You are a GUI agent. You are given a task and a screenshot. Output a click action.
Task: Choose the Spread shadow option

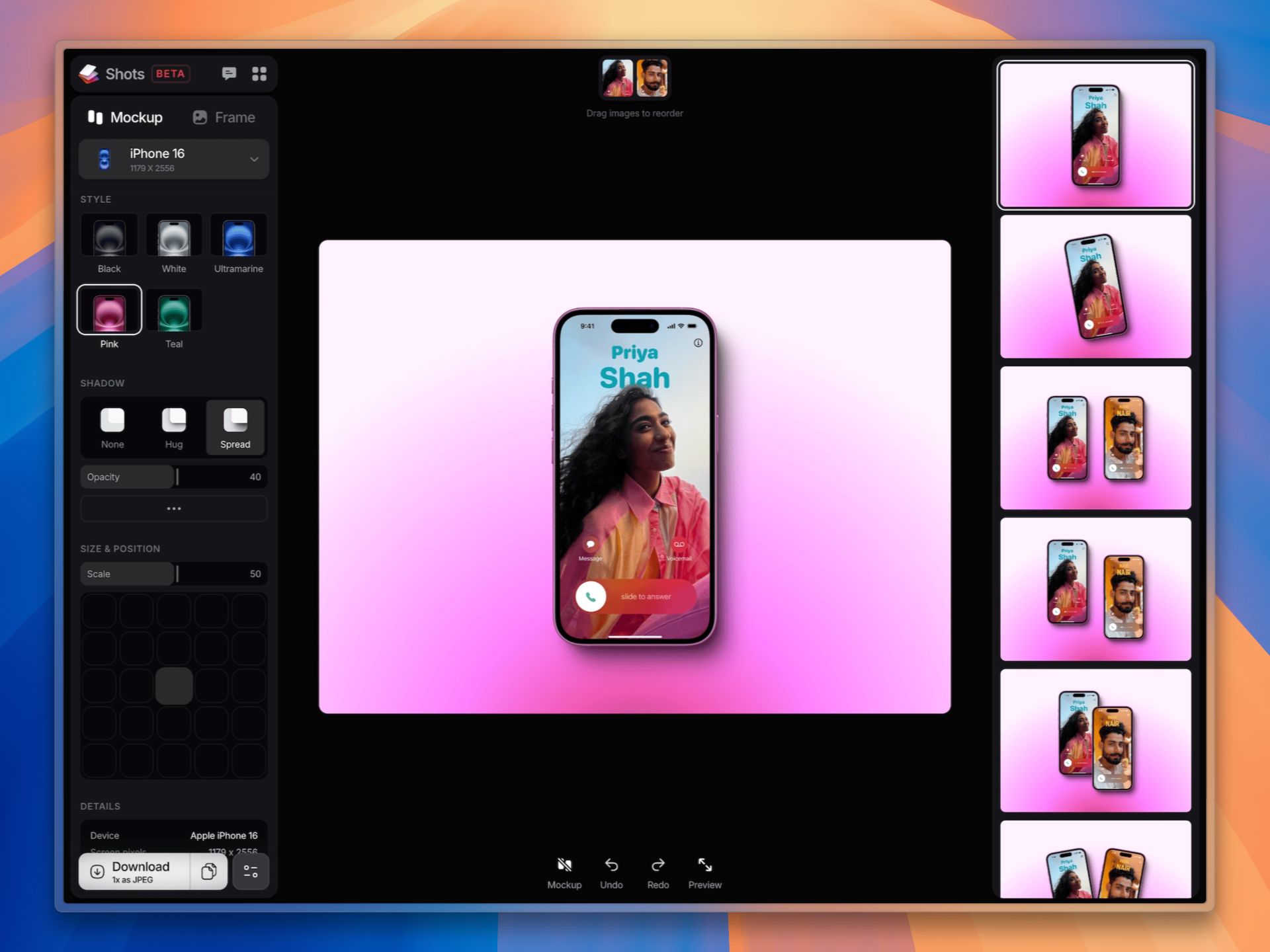(x=235, y=427)
